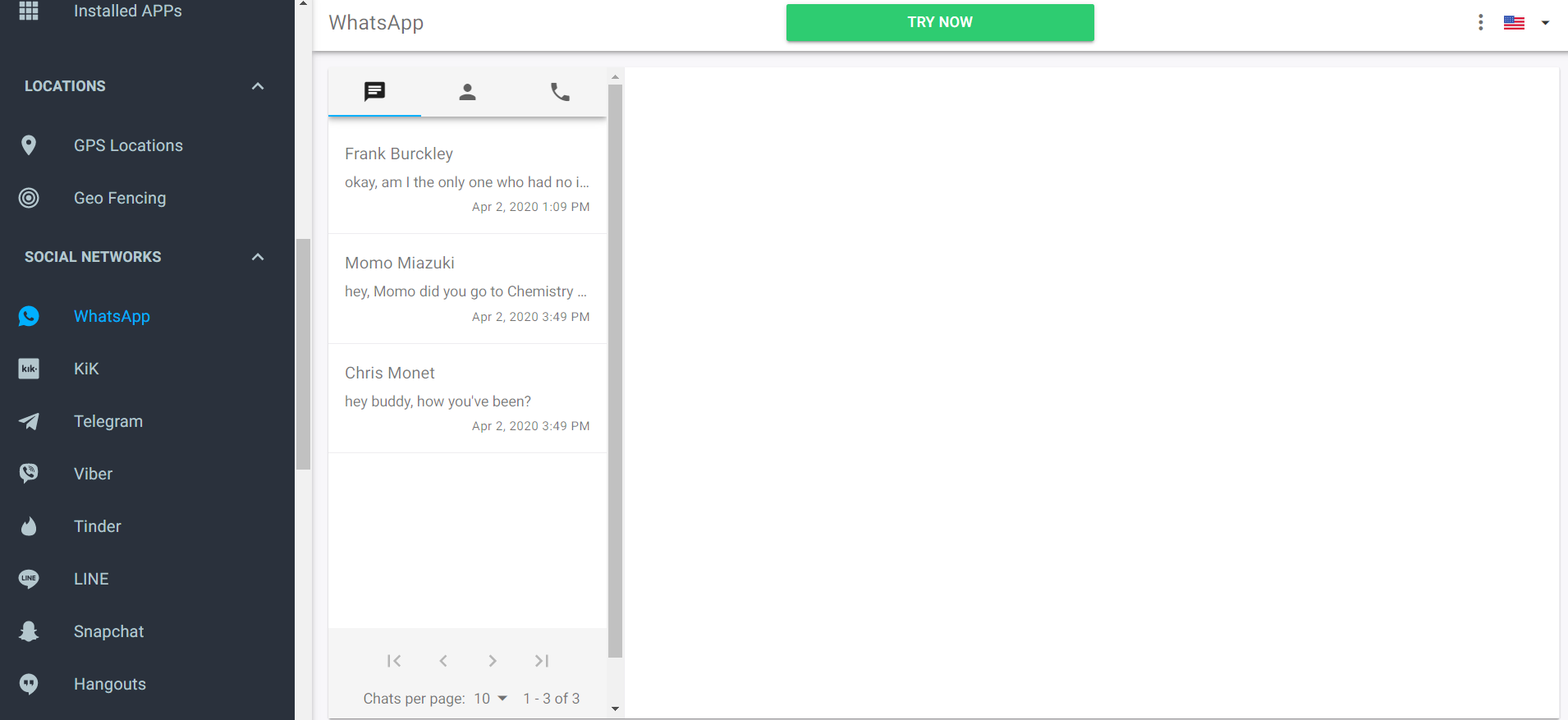Switch to the contacts person tab

click(467, 91)
